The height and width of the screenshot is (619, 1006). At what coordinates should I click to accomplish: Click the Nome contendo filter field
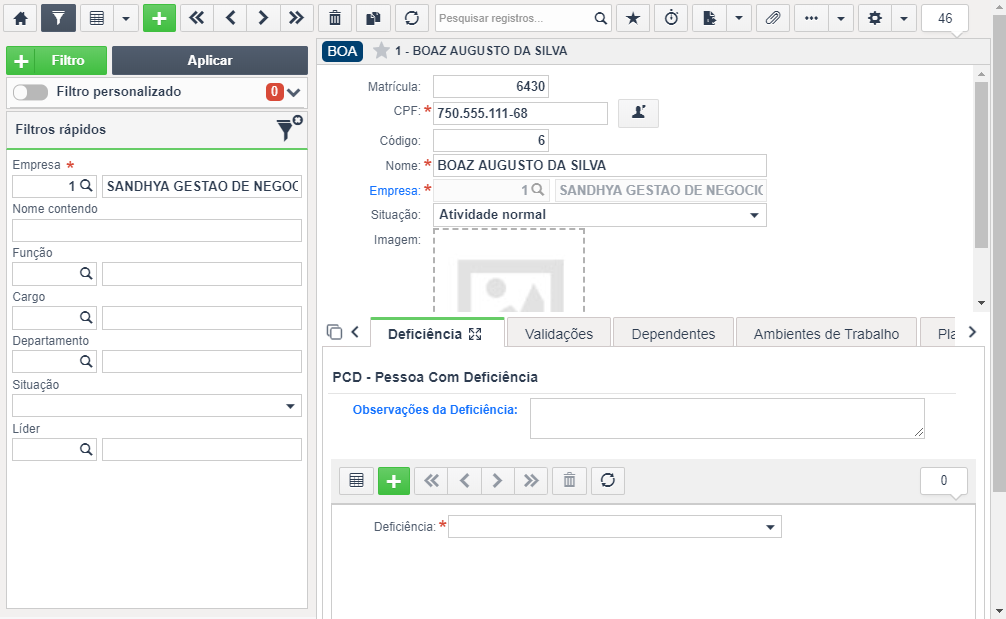pyautogui.click(x=157, y=230)
